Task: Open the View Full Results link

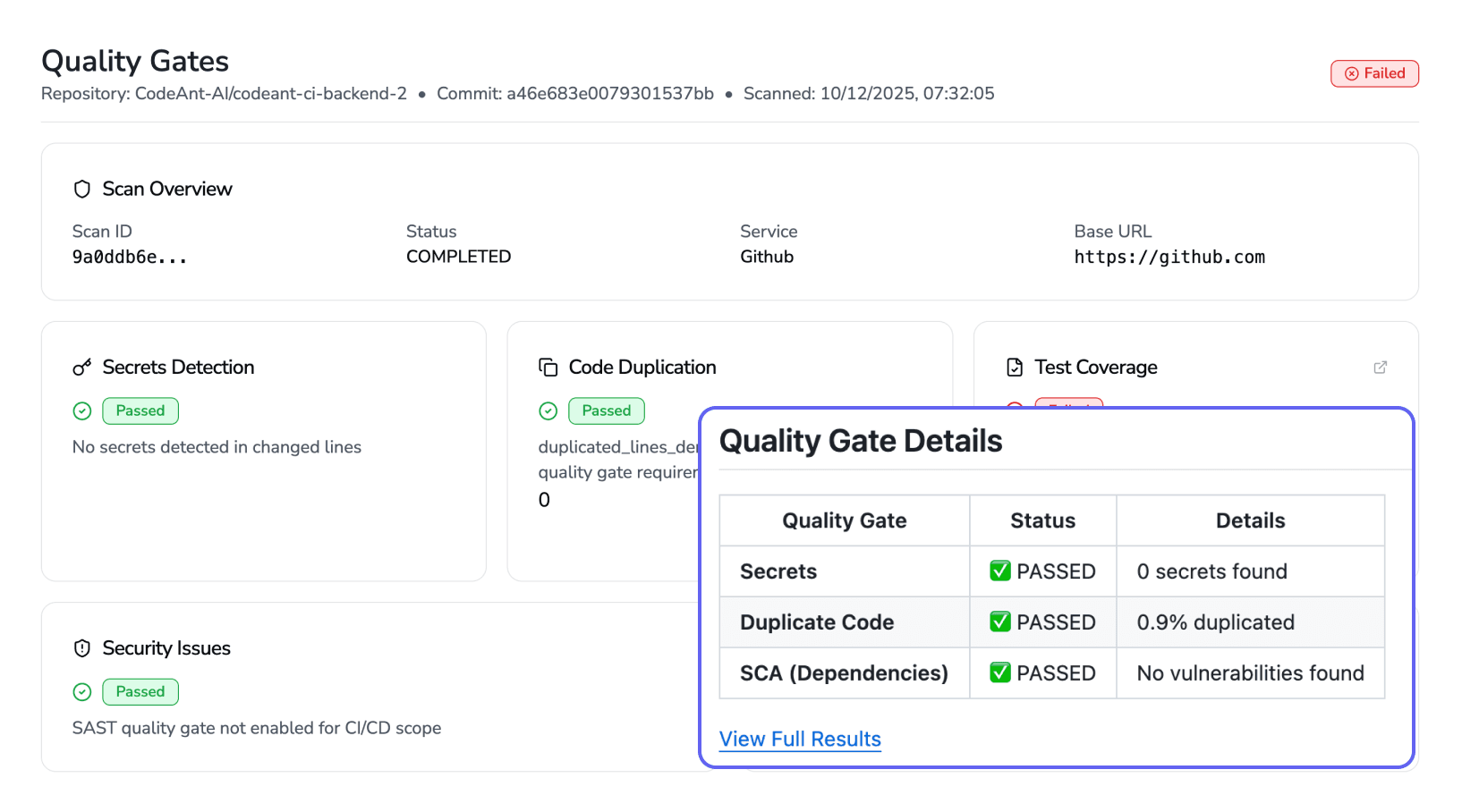Action: point(799,740)
